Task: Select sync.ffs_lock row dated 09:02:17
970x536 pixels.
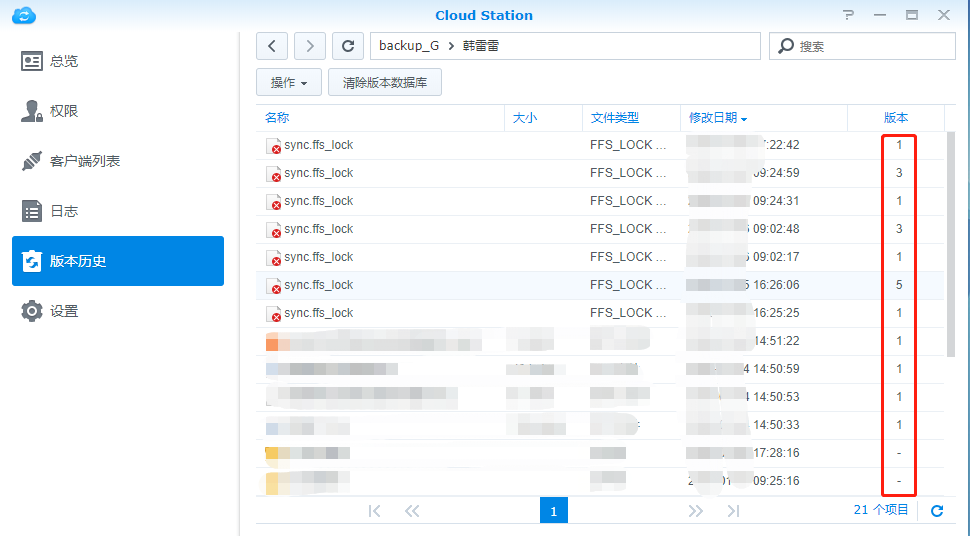Action: (x=600, y=257)
